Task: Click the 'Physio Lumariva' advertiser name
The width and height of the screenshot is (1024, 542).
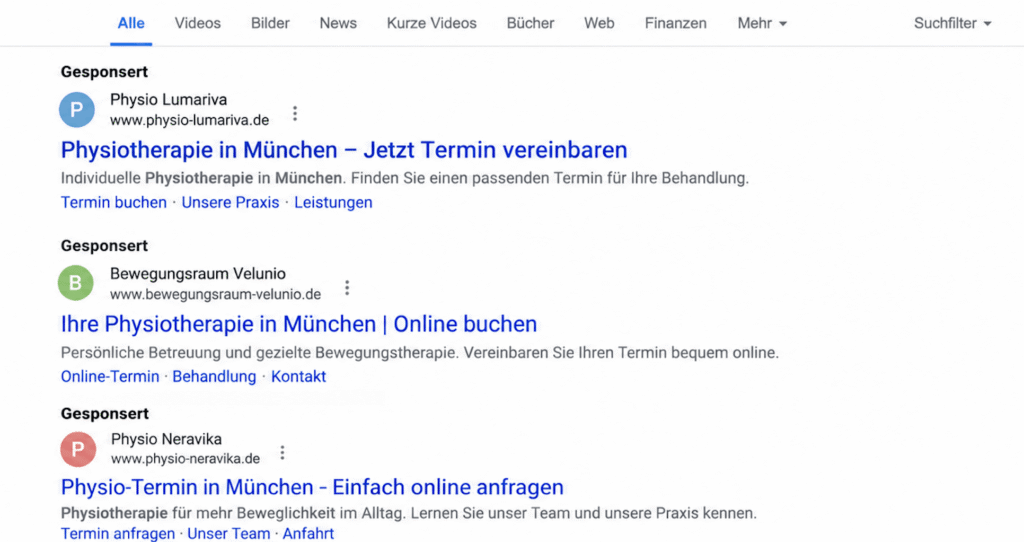Action: [168, 100]
